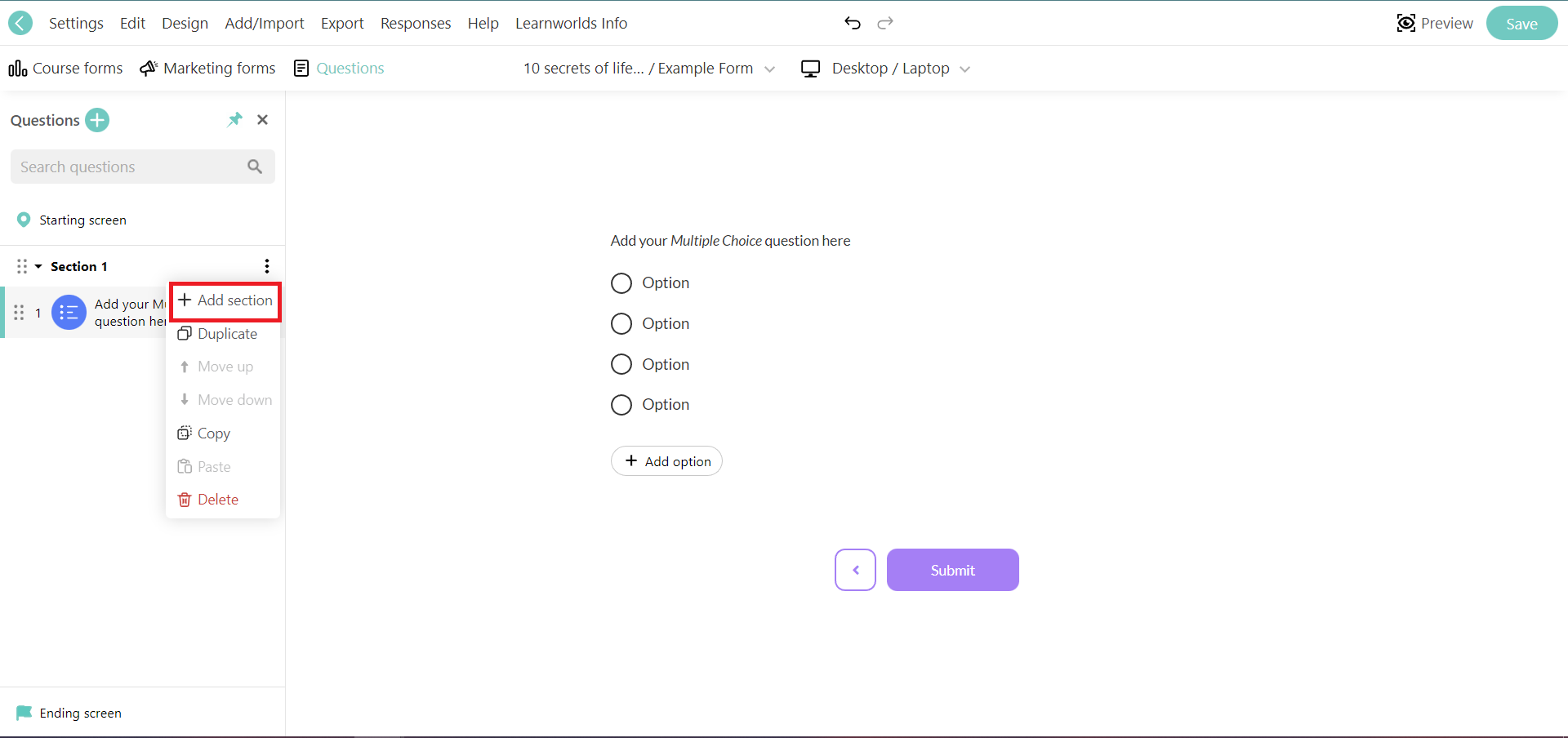Pin the Questions panel
1568x738 pixels.
tap(235, 120)
